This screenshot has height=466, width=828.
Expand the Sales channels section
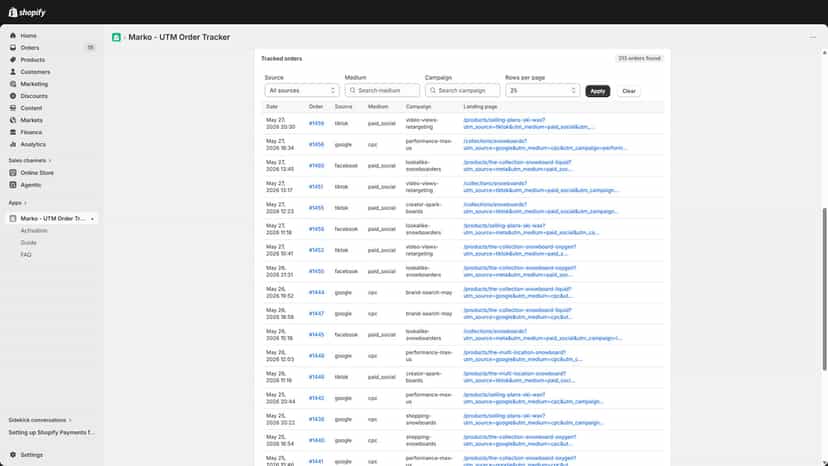tap(30, 161)
